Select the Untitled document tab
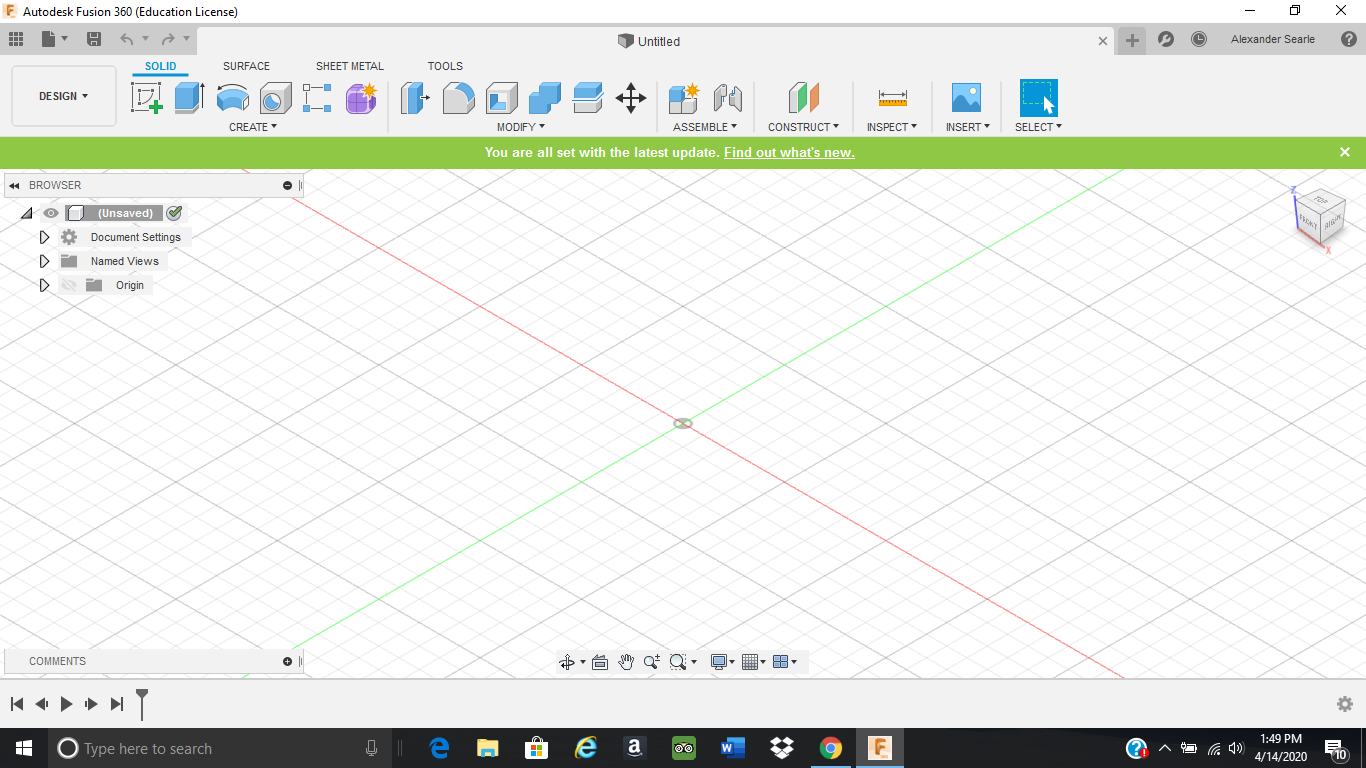 point(649,41)
